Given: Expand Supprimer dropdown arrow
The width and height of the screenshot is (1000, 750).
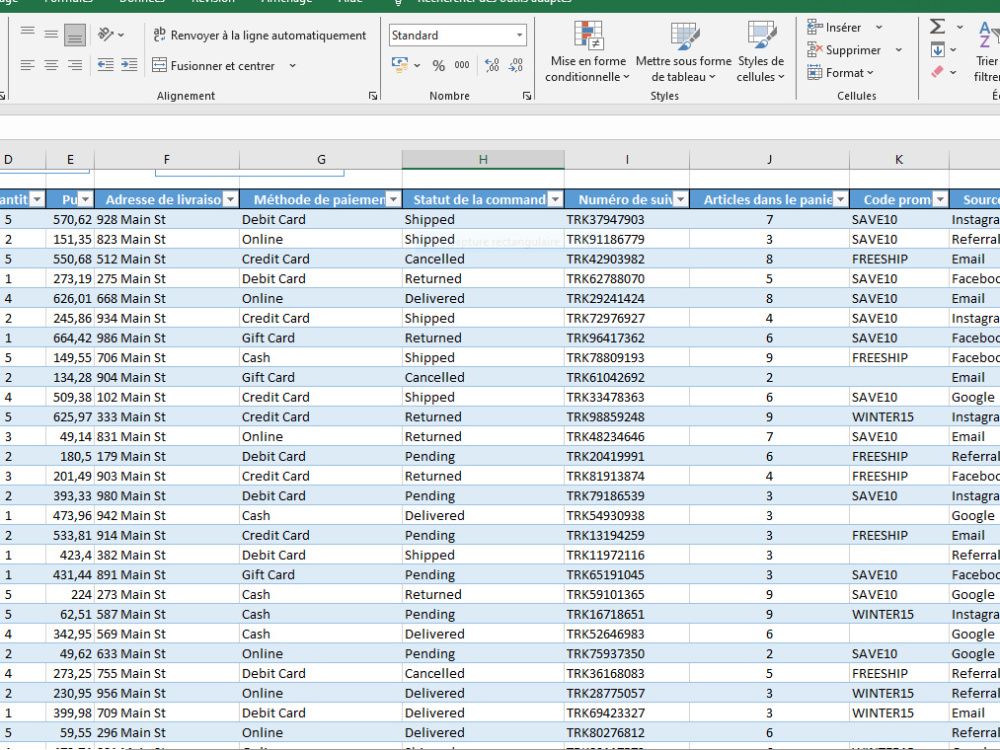Looking at the screenshot, I should point(899,50).
